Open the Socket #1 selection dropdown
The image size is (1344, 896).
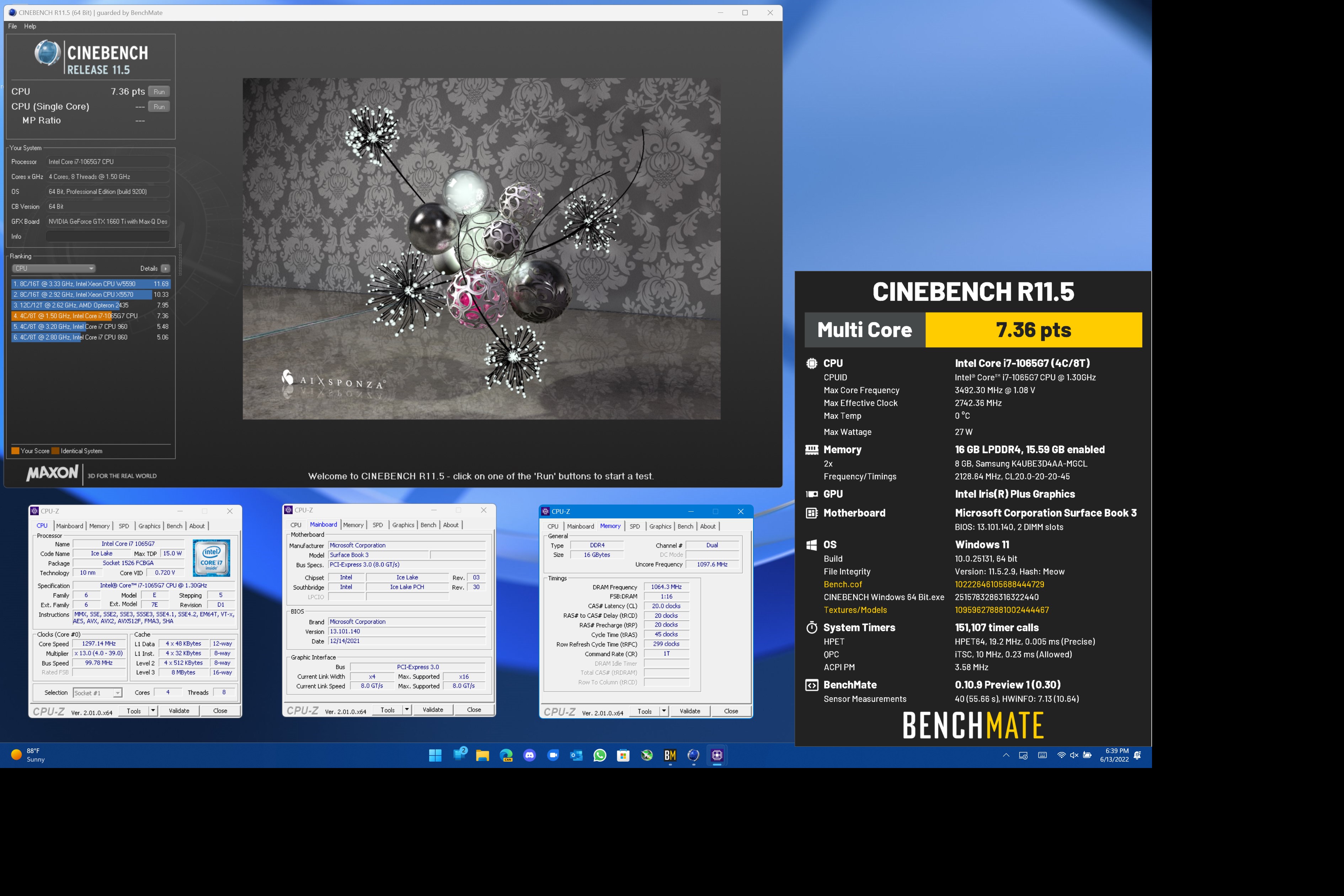[98, 693]
